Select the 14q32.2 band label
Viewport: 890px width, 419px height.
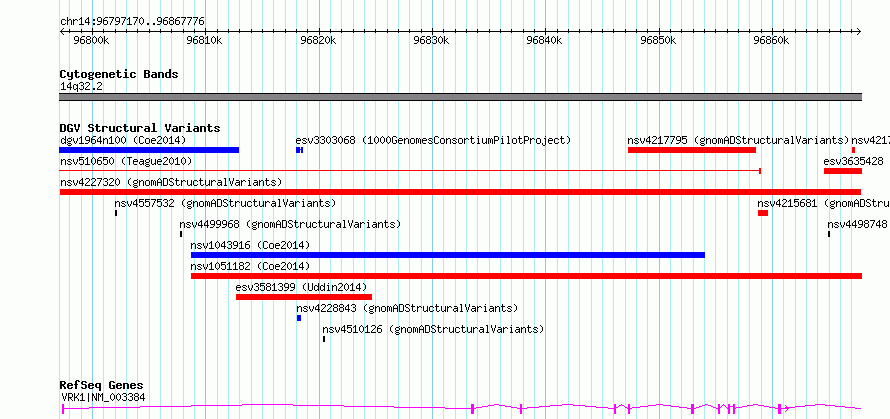82,87
